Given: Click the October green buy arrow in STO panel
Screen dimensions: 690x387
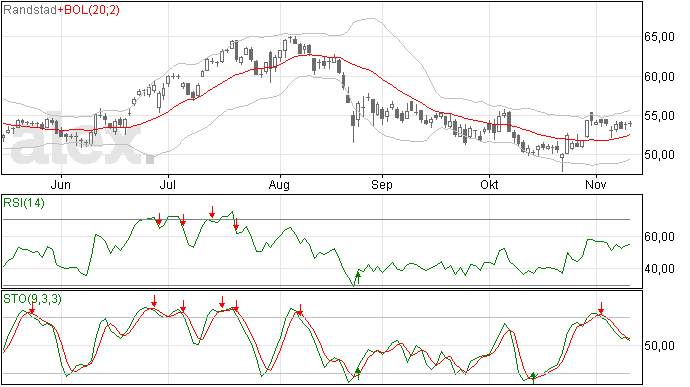Looking at the screenshot, I should [x=533, y=377].
